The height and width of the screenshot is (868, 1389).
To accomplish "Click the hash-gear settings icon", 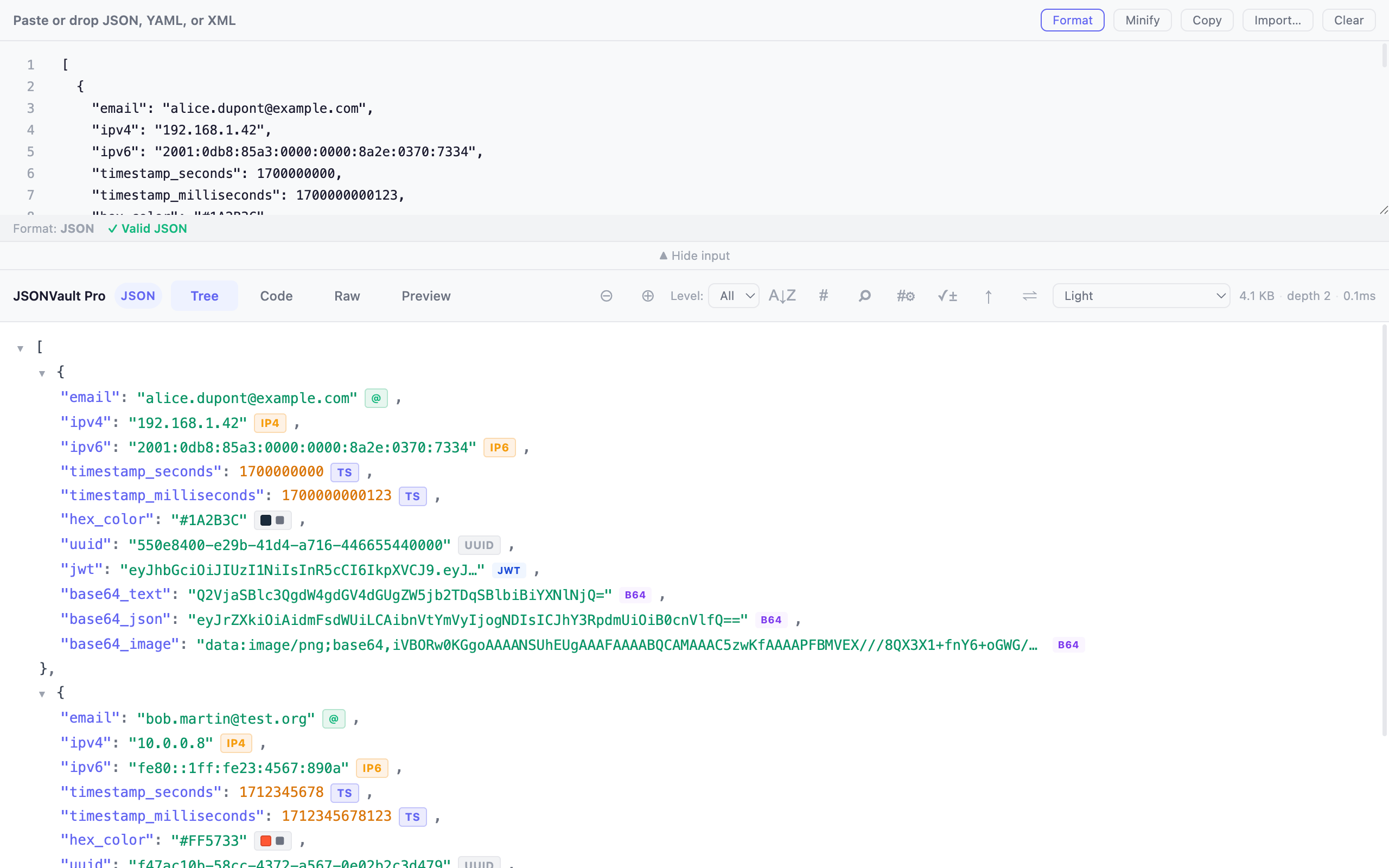I will [x=905, y=296].
